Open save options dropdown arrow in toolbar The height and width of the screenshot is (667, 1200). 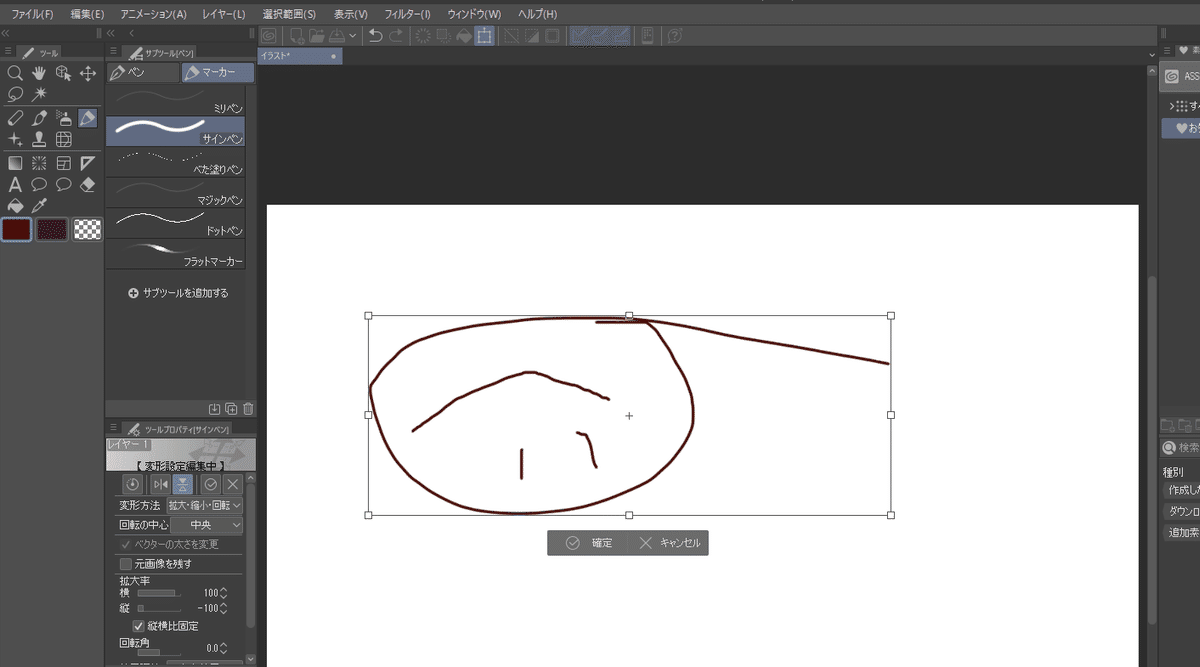coord(352,36)
